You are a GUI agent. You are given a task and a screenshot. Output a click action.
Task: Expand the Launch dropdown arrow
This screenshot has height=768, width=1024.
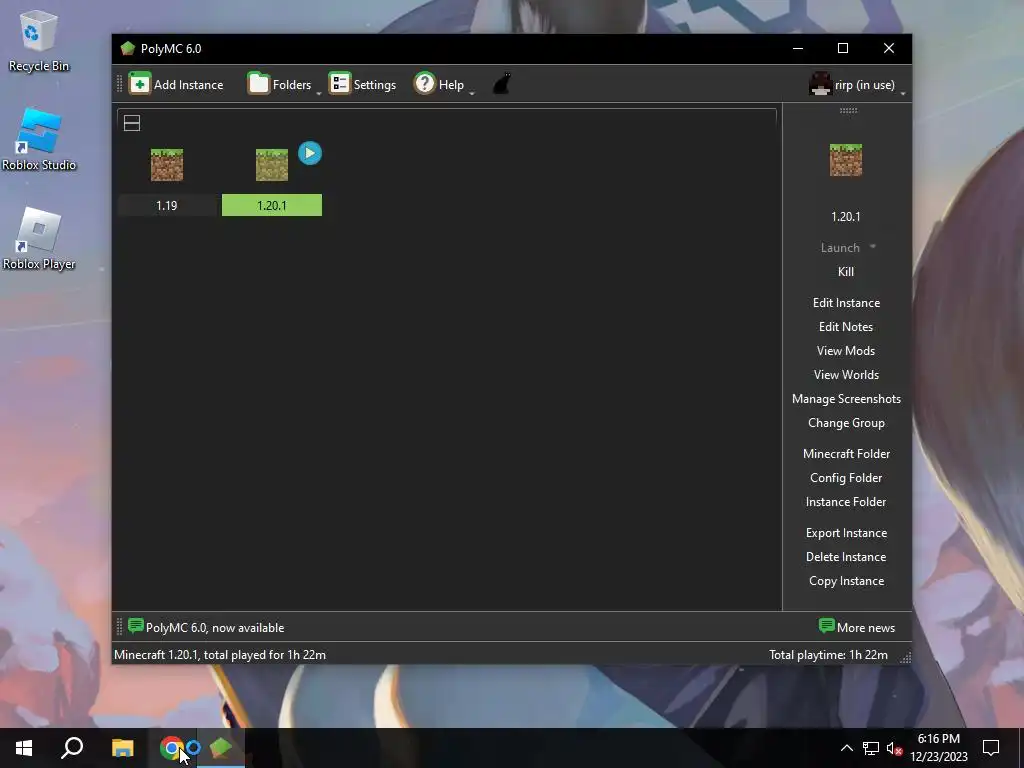[873, 247]
